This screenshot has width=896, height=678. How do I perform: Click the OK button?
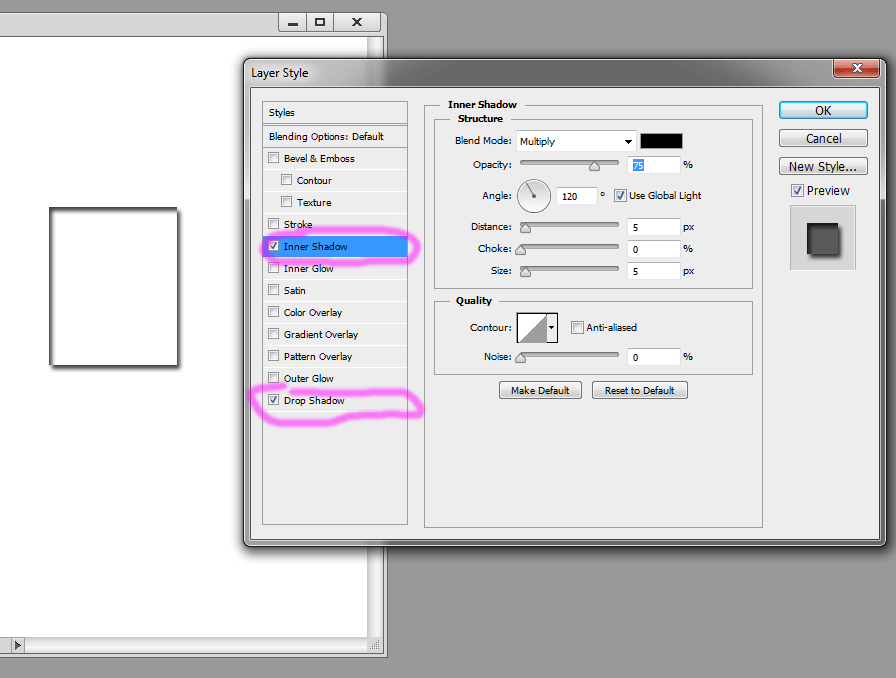[x=823, y=110]
